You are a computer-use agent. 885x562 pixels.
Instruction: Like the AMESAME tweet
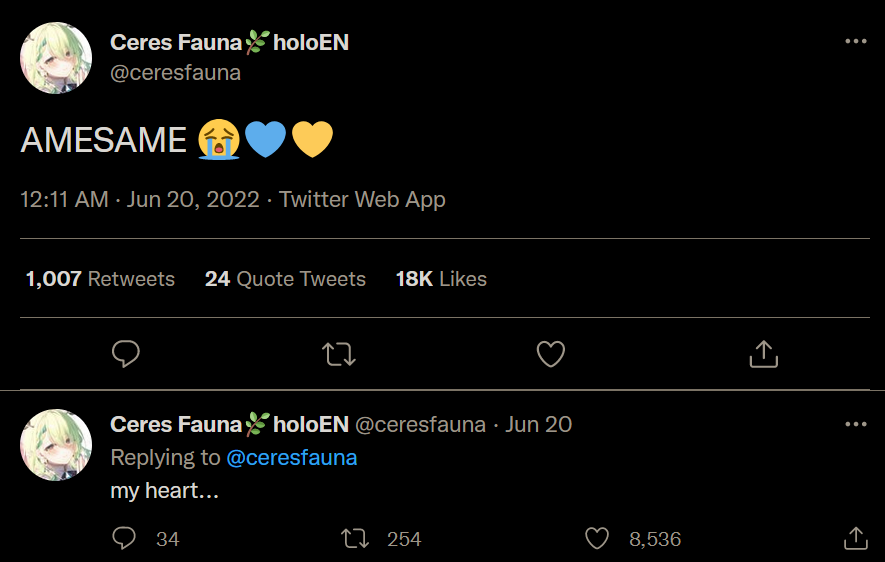pyautogui.click(x=551, y=353)
